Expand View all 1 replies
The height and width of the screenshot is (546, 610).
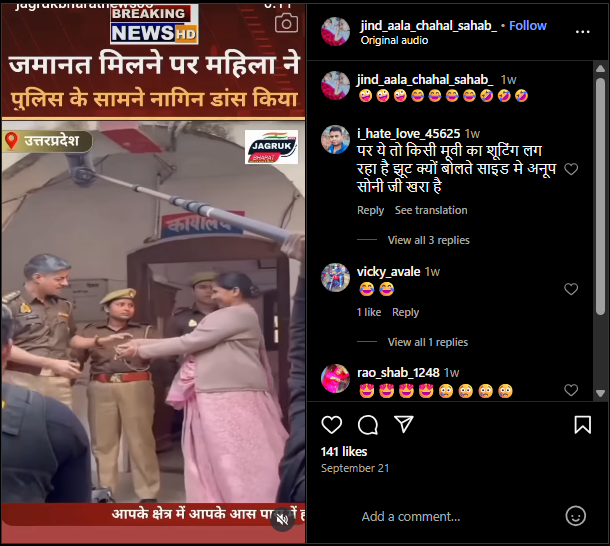pyautogui.click(x=428, y=342)
